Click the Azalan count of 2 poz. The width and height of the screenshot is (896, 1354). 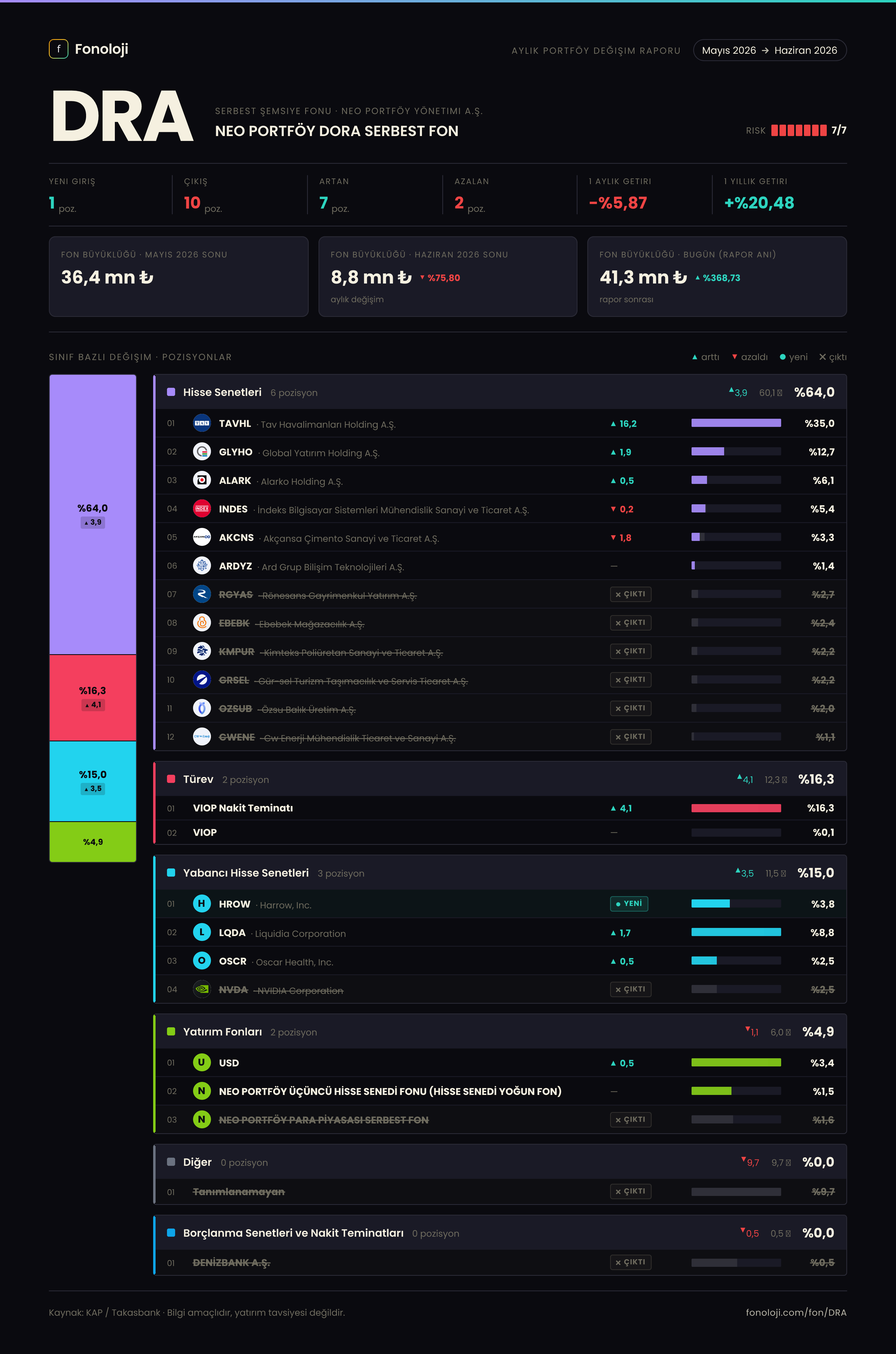click(470, 204)
